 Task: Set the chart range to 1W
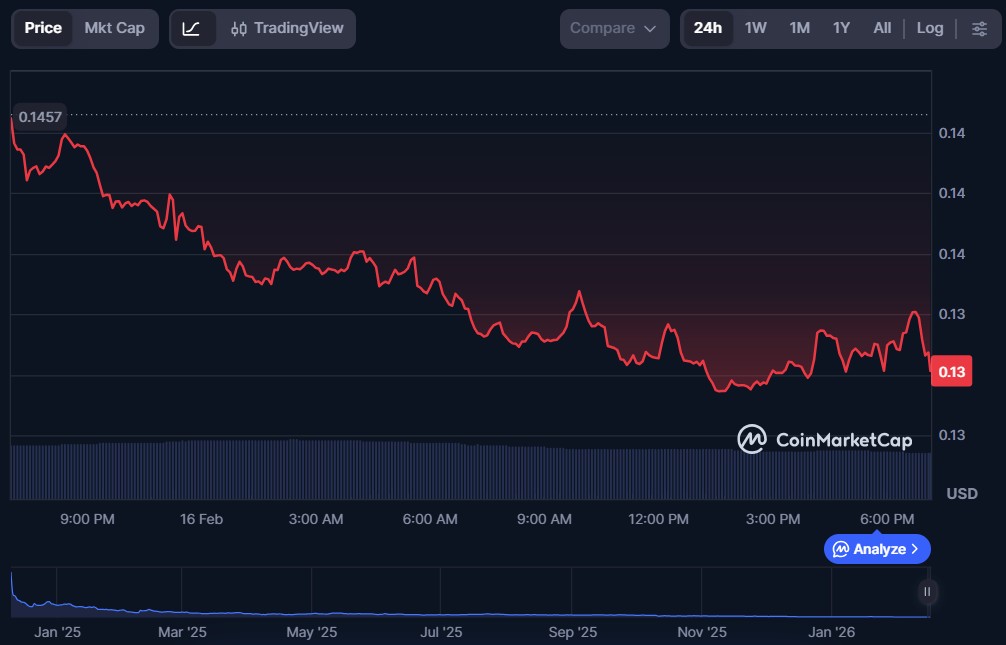pyautogui.click(x=756, y=29)
